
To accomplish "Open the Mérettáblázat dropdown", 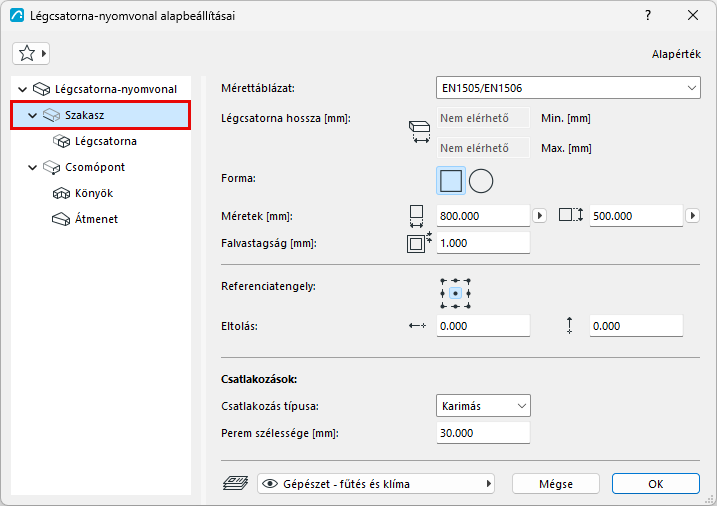I will click(568, 88).
